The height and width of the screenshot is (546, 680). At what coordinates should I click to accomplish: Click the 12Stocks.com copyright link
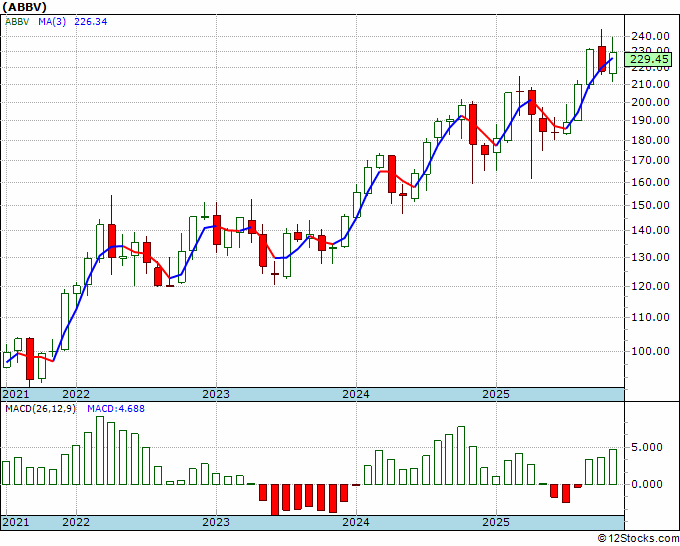639,539
